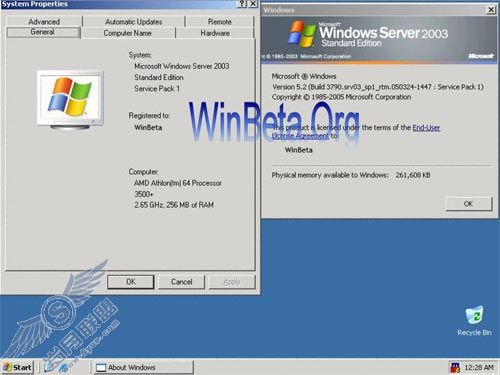
Task: Click the "Physical memory available to Windows:" label
Action: click(330, 175)
